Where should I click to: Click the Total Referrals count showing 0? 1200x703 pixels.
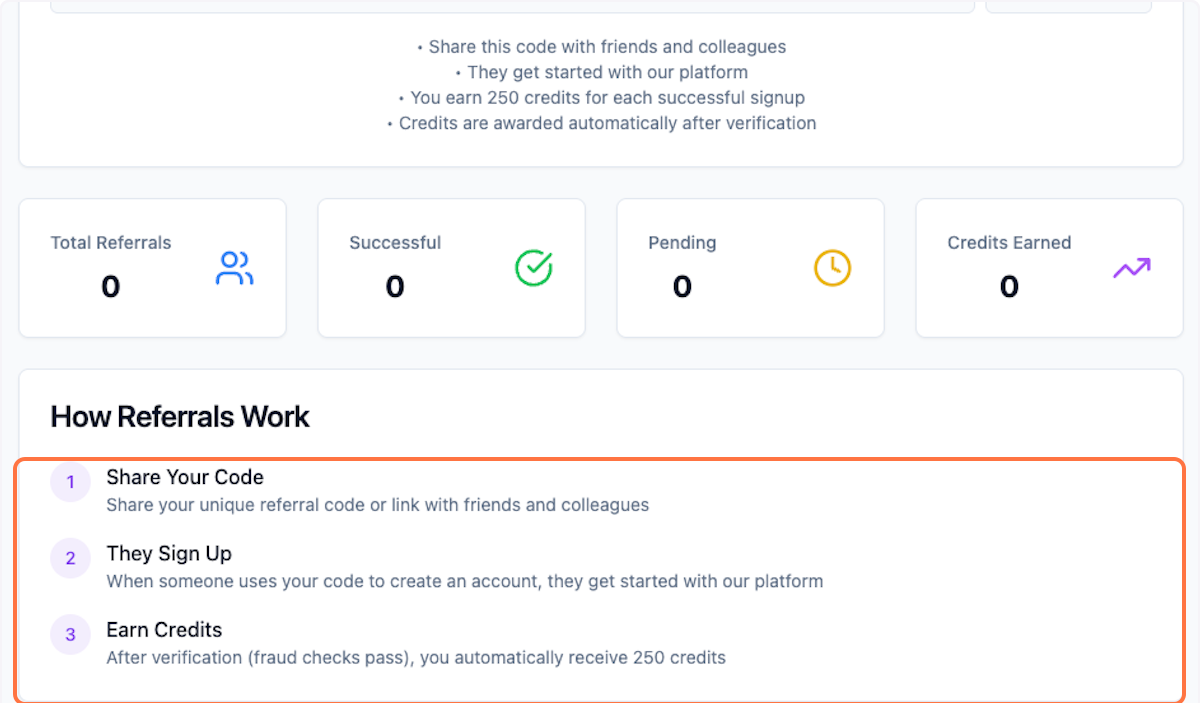[x=111, y=287]
